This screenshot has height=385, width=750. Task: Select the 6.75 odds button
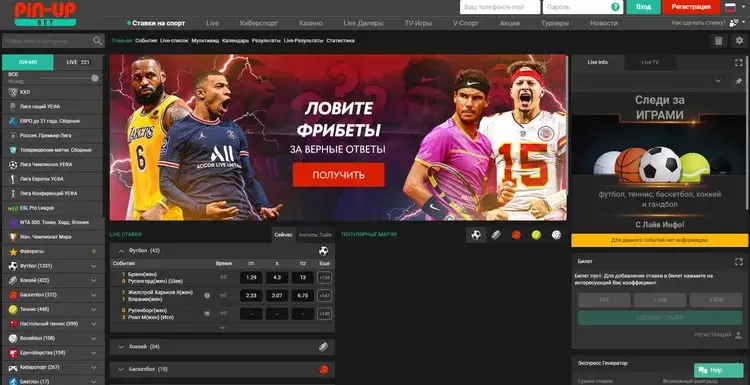click(303, 296)
